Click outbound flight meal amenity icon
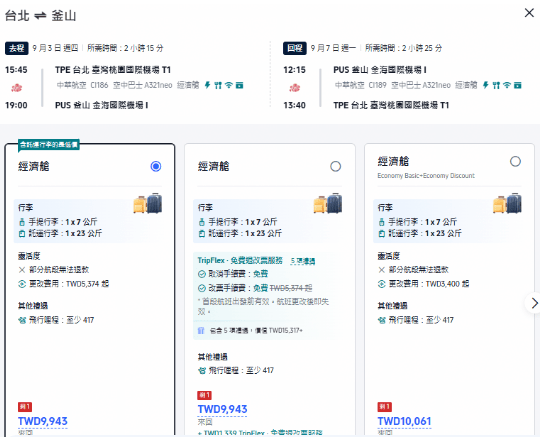The height and width of the screenshot is (437, 540). pos(218,85)
